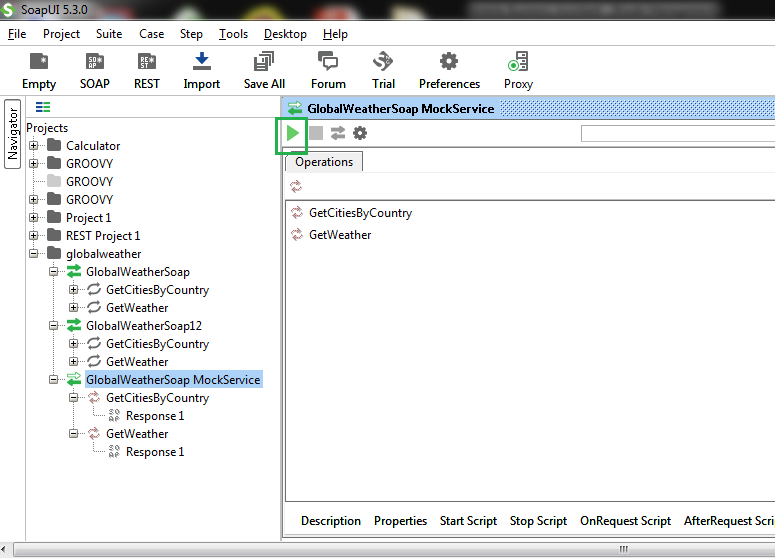Screen dimensions: 775x558
Task: Create a new SOAP project
Action: point(94,71)
